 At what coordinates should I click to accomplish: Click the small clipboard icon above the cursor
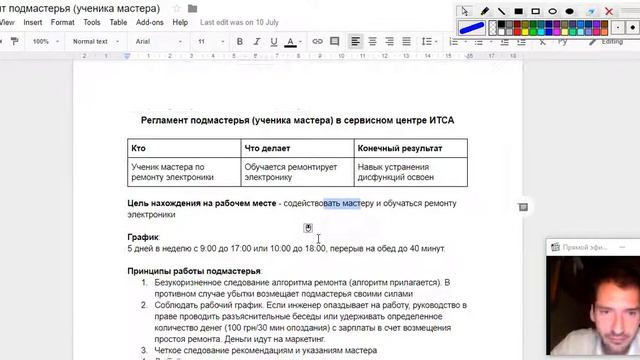click(x=308, y=228)
